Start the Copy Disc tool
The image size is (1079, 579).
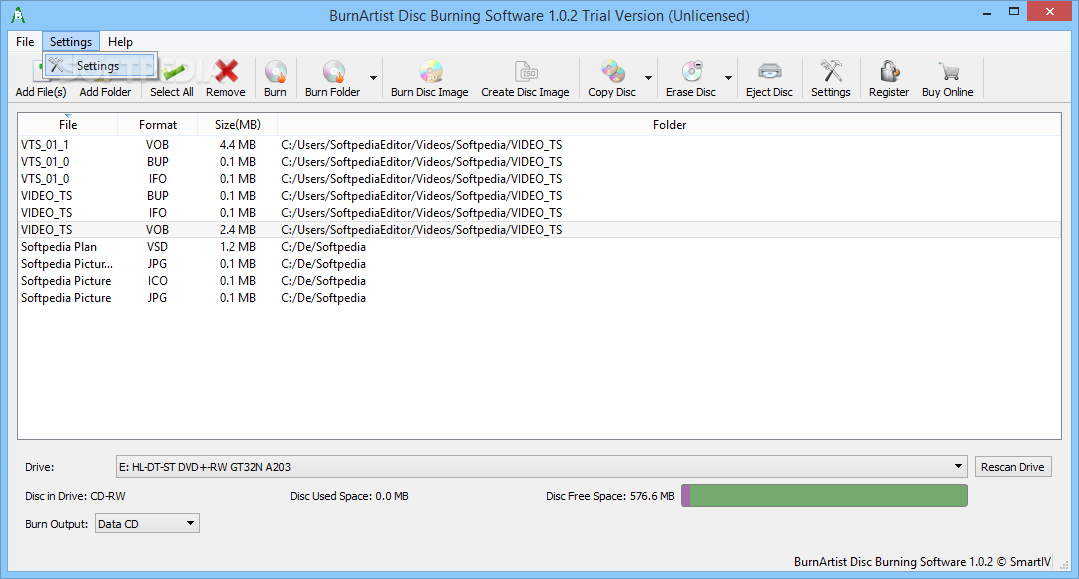click(612, 78)
